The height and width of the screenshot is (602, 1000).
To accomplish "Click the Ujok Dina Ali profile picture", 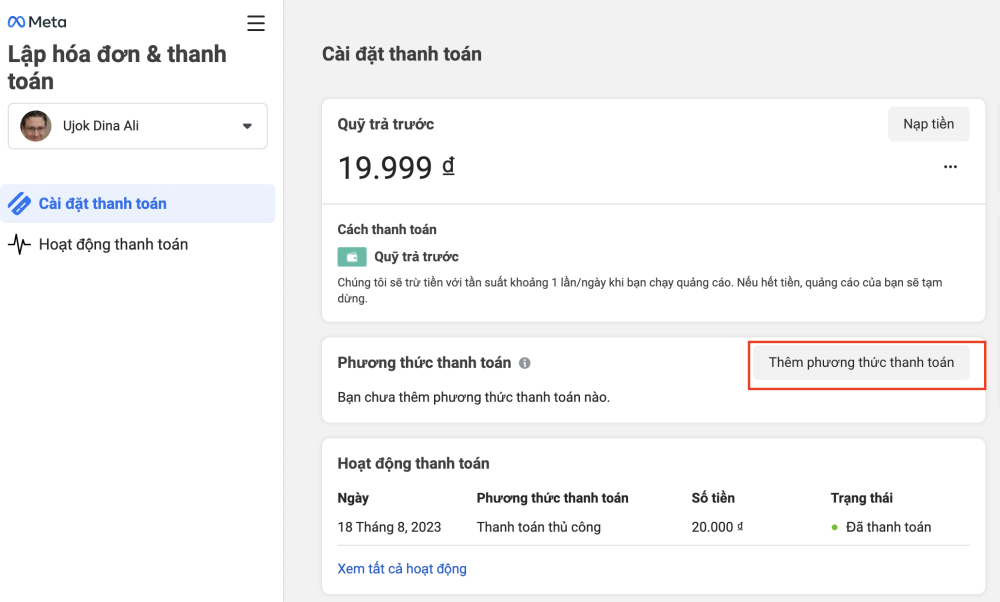I will coord(36,126).
